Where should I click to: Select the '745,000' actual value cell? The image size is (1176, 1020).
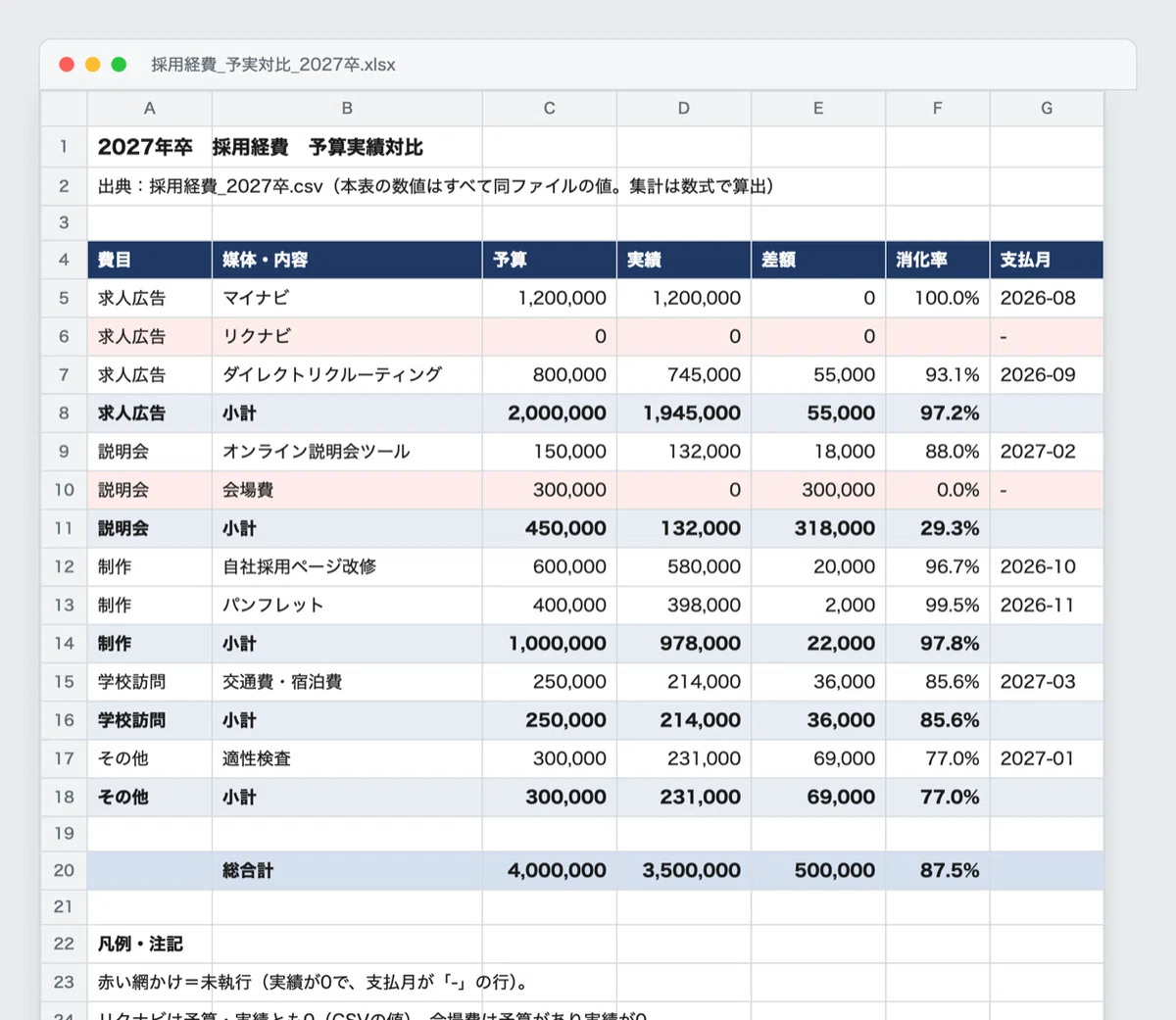click(684, 374)
